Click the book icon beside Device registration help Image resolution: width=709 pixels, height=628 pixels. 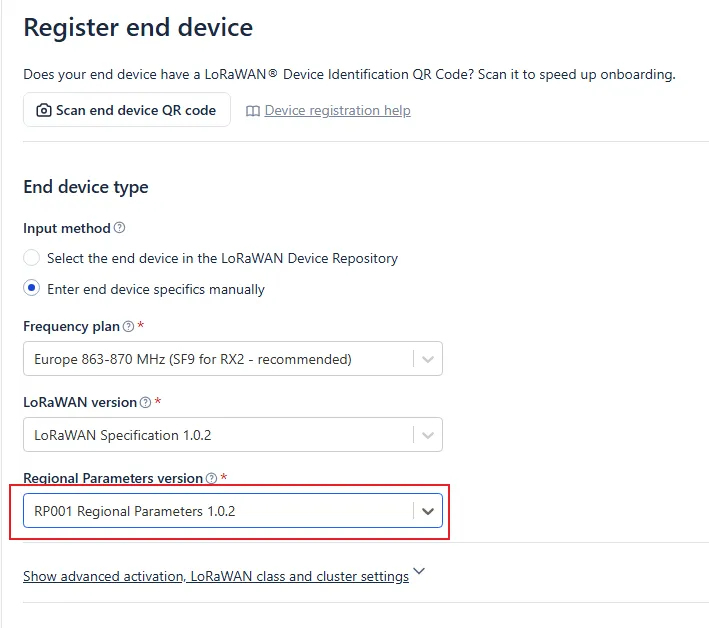(x=253, y=111)
